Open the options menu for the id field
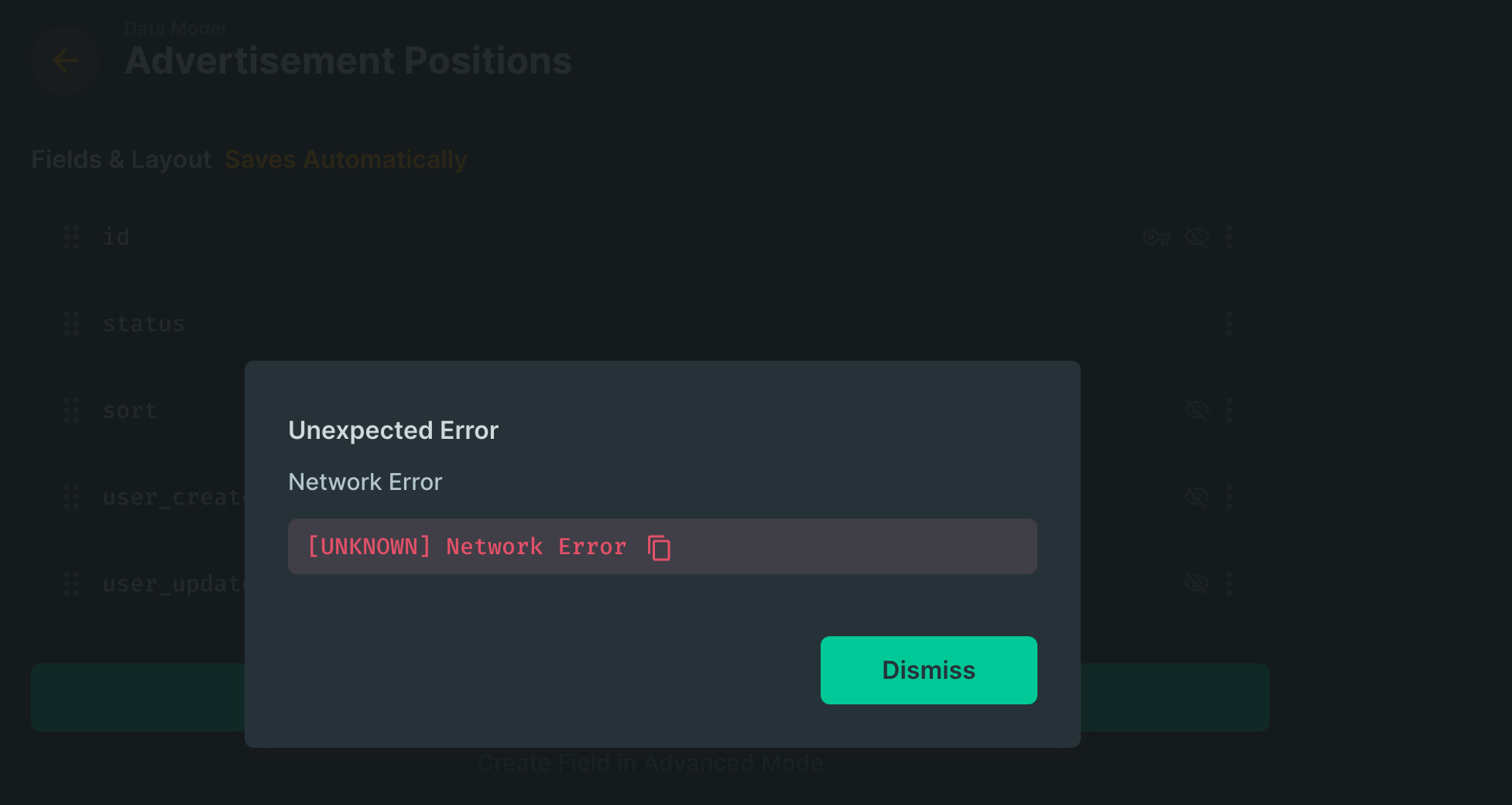Image resolution: width=1512 pixels, height=805 pixels. point(1229,237)
